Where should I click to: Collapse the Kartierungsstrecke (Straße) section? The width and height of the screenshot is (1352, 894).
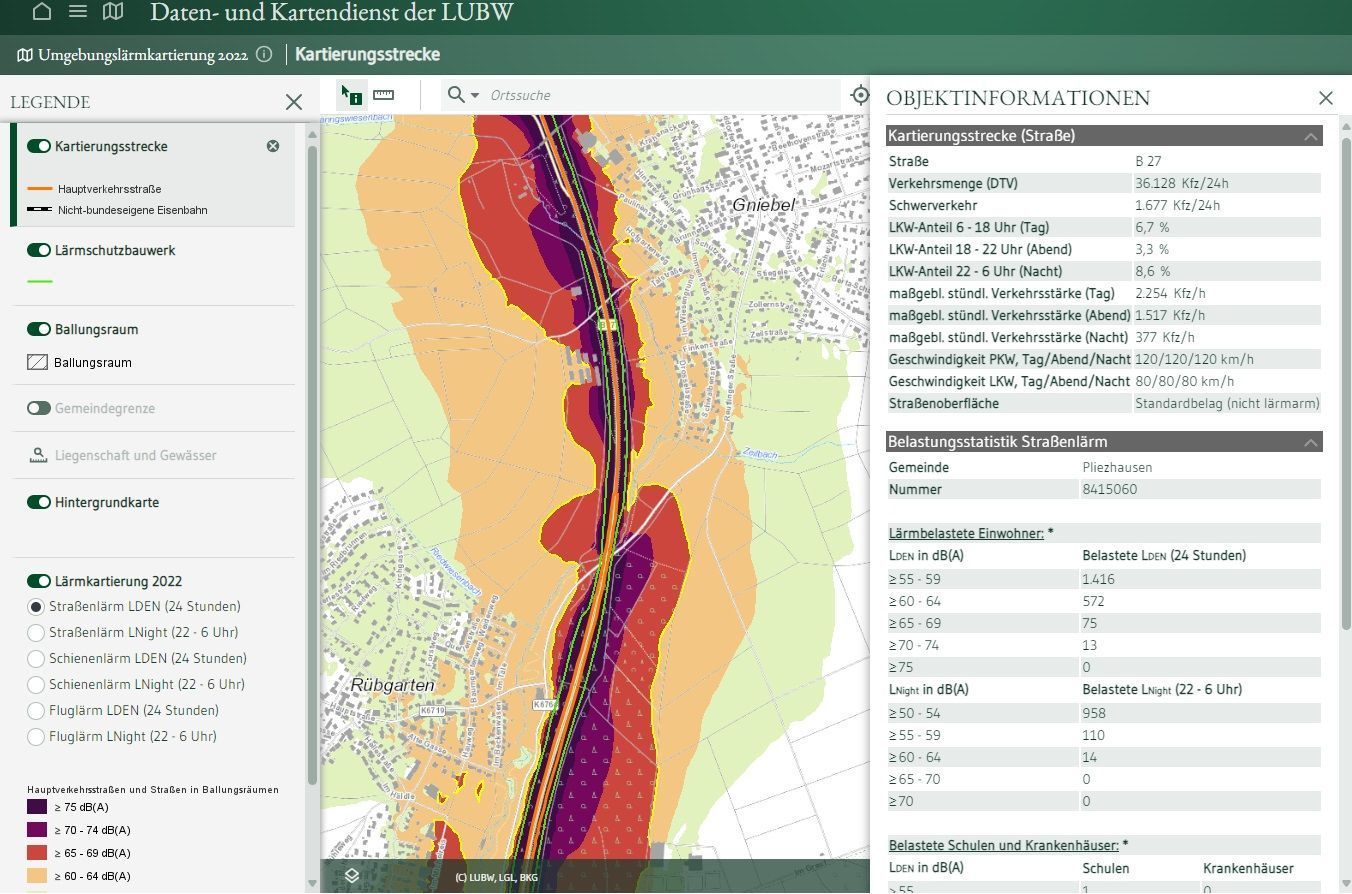(1310, 136)
